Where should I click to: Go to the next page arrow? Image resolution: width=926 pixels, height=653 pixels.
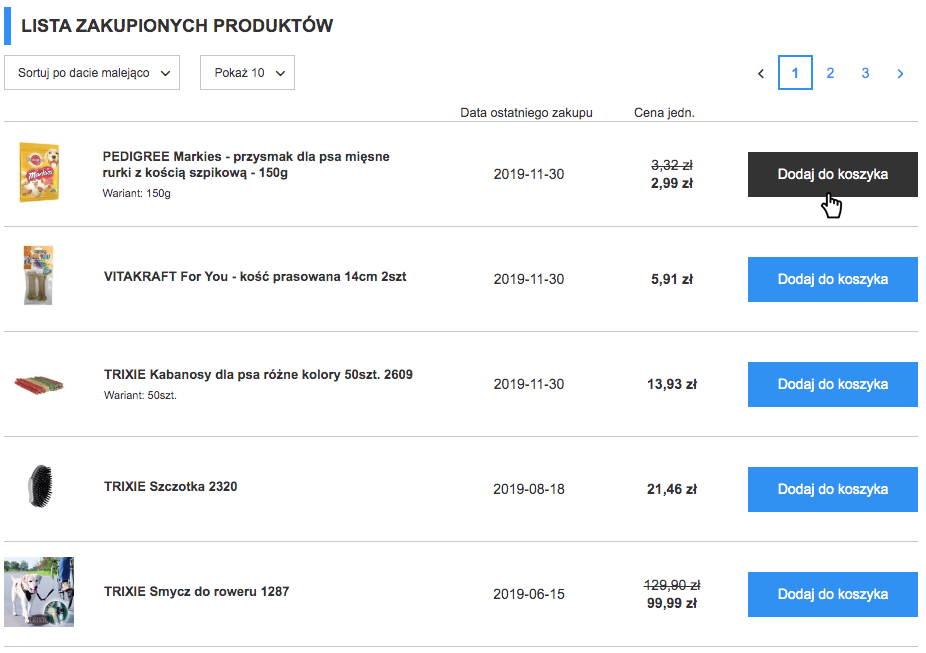point(900,73)
